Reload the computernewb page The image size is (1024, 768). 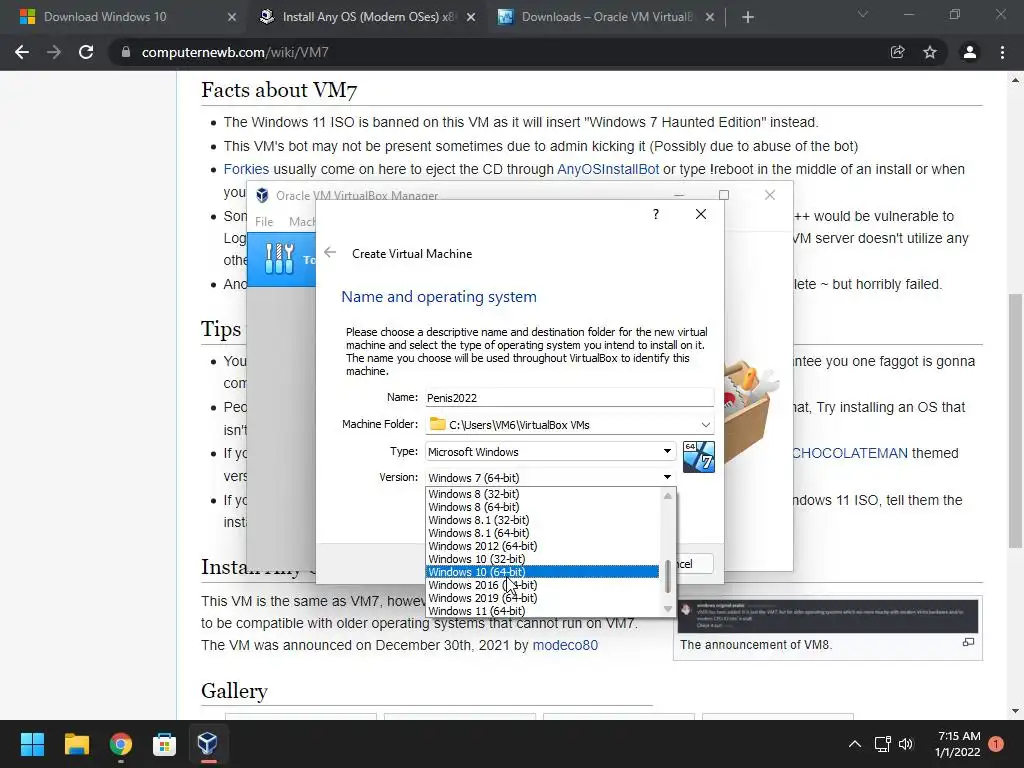pos(86,52)
